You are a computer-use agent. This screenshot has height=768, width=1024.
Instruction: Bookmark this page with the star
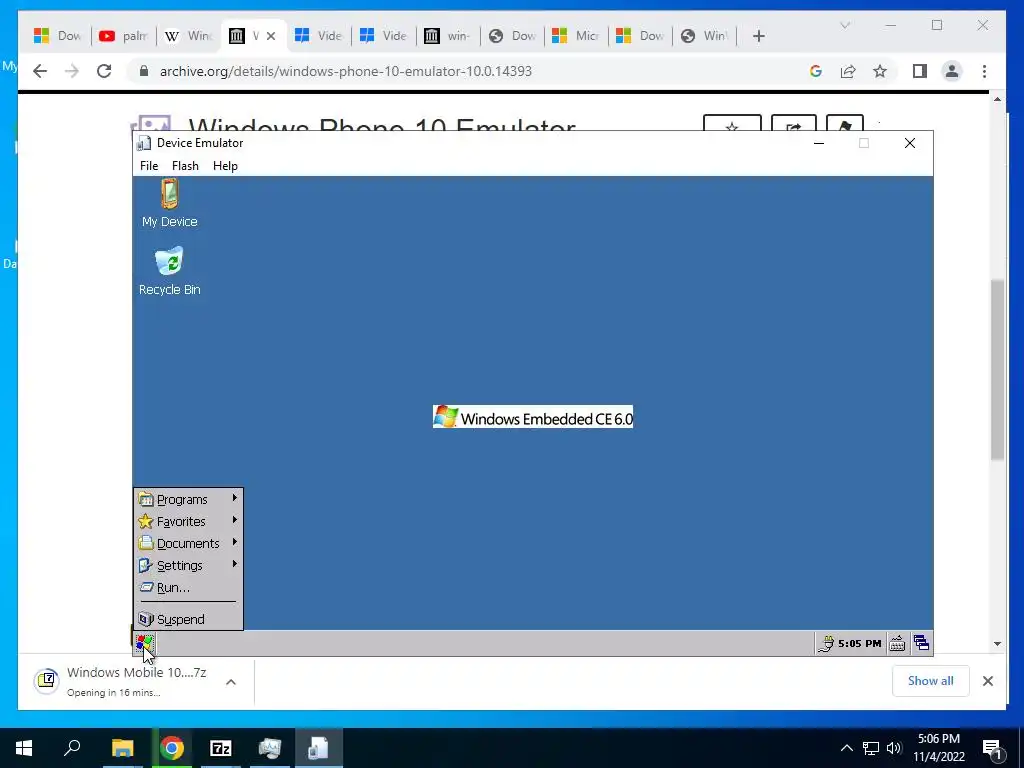(880, 71)
